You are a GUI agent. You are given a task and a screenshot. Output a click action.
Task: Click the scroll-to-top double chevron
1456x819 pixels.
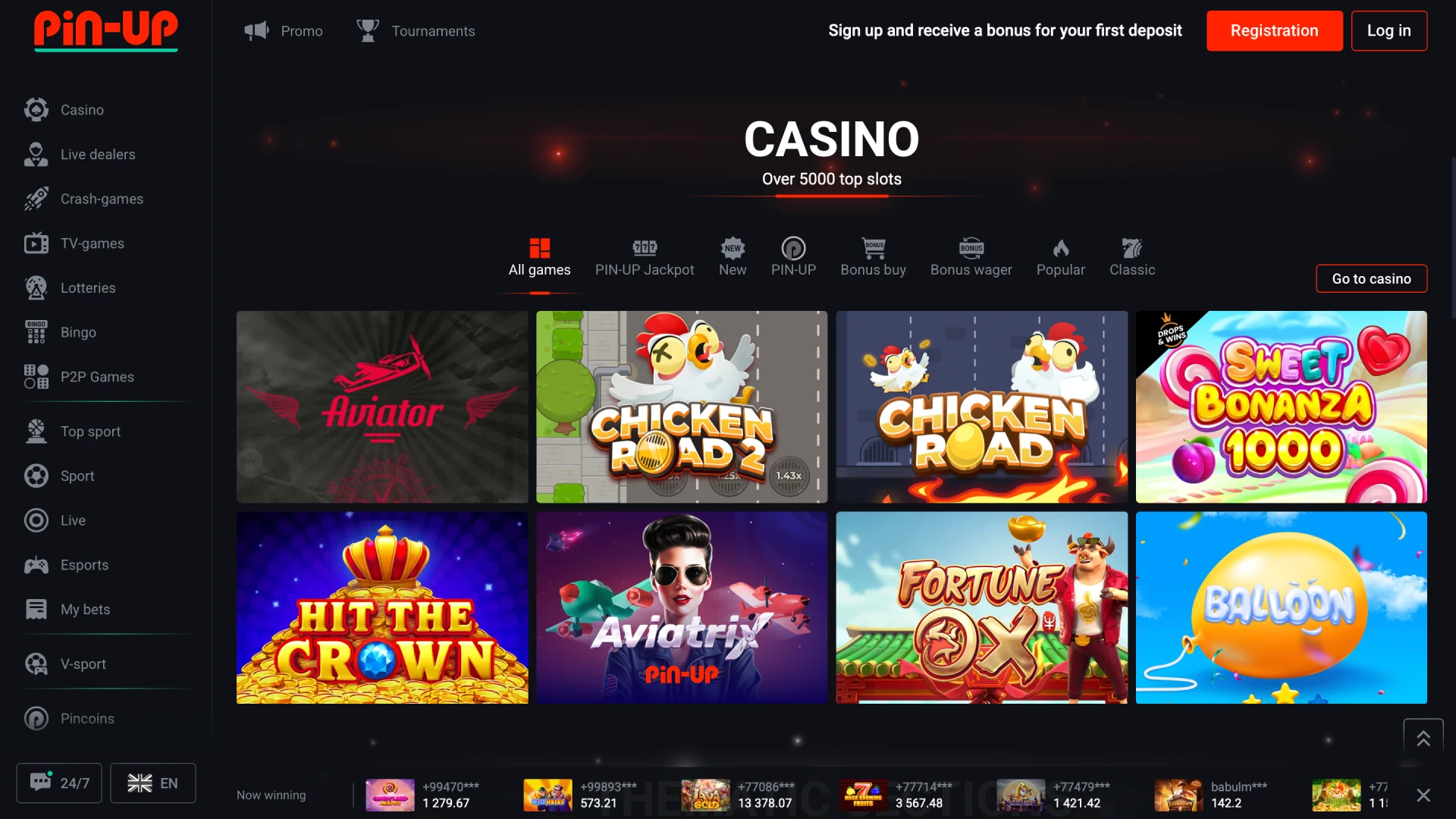1423,738
